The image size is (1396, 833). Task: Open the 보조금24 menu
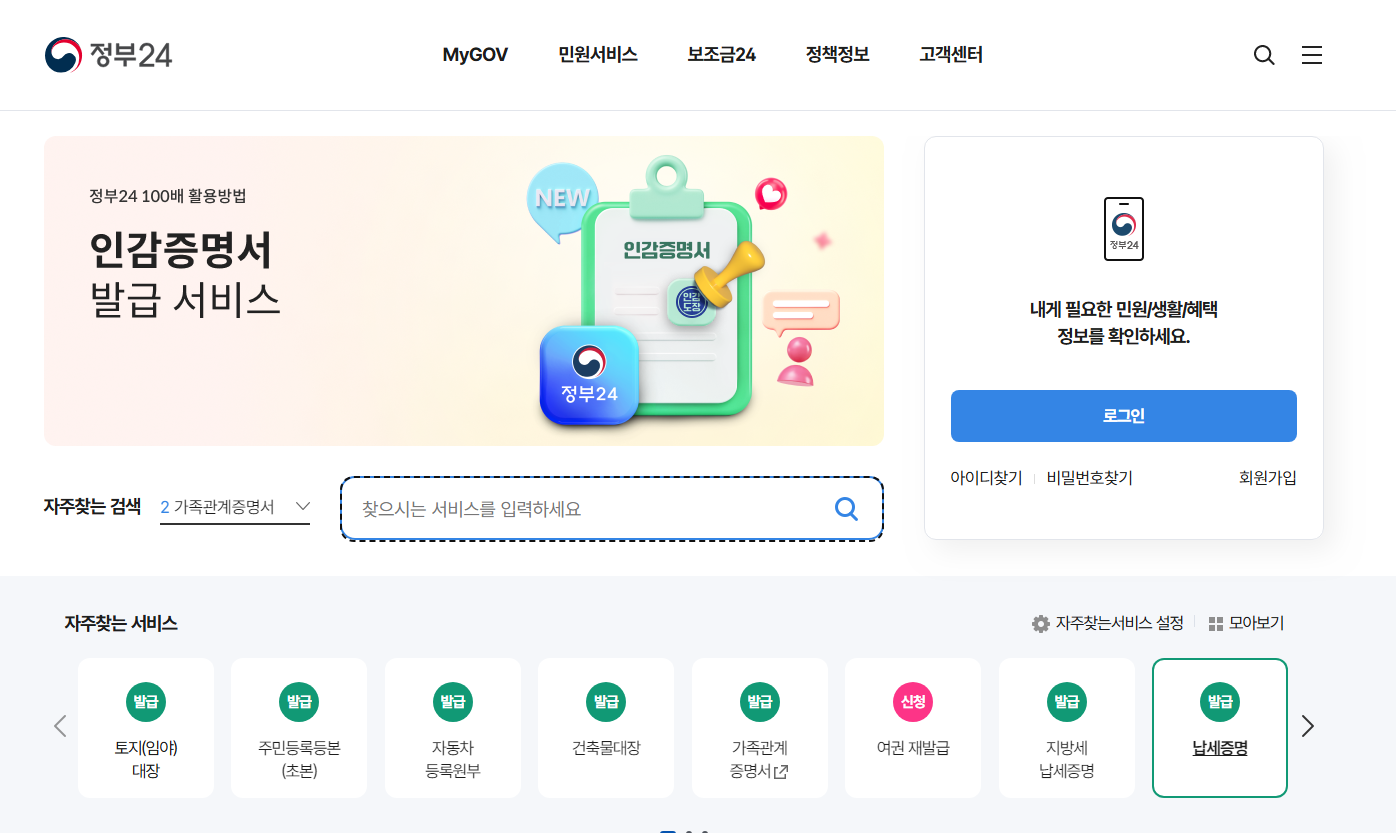[721, 55]
